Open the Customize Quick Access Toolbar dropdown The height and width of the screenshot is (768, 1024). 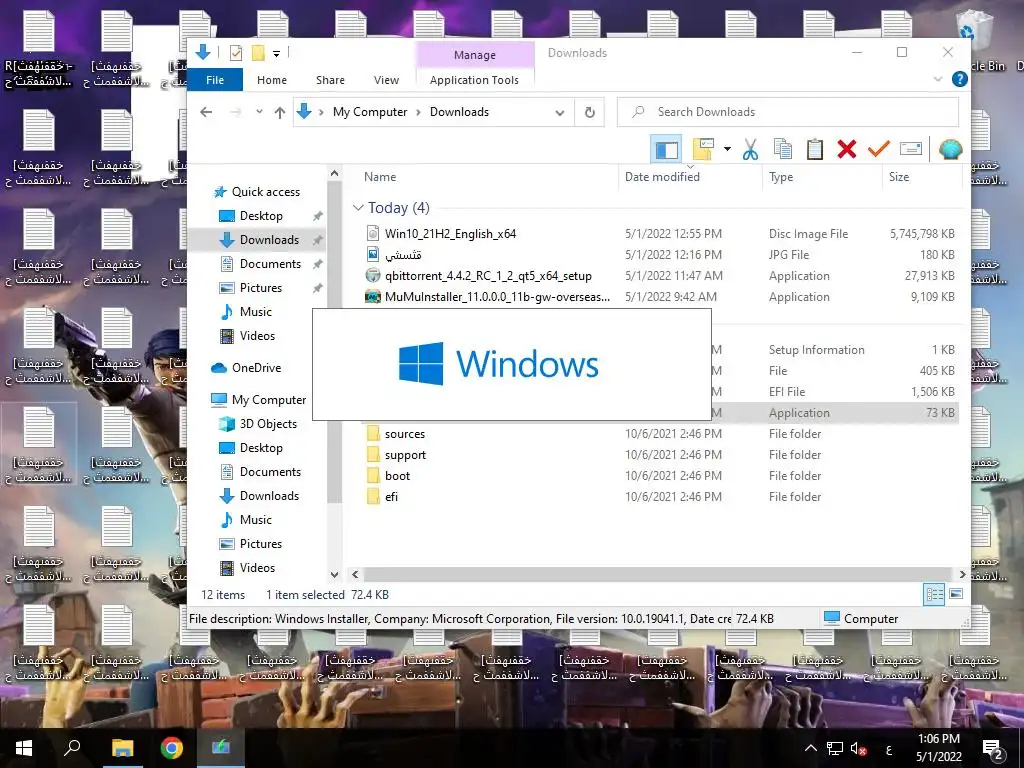tap(276, 54)
